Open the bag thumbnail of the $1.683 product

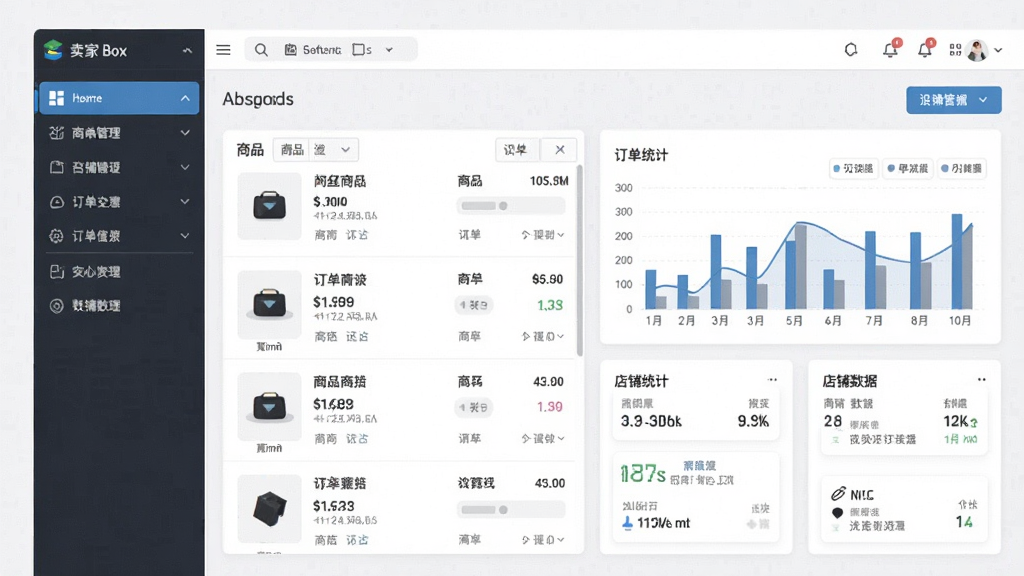coord(269,406)
